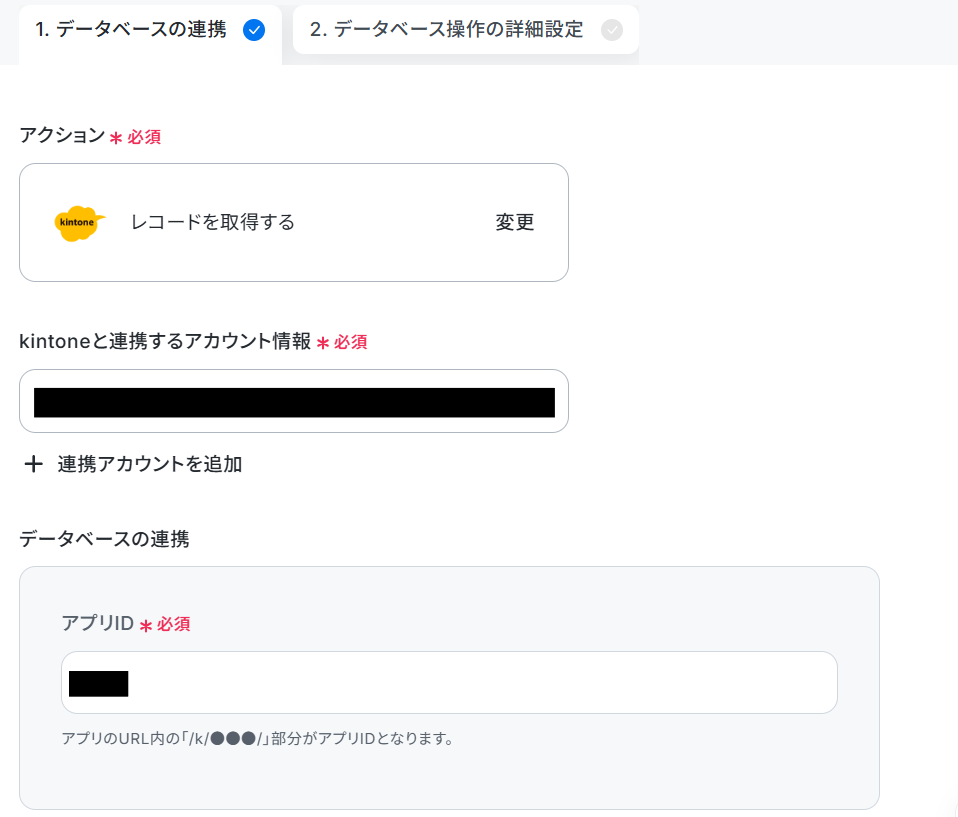Click the blue checkmark on tab 1
This screenshot has width=958, height=817.
click(254, 30)
